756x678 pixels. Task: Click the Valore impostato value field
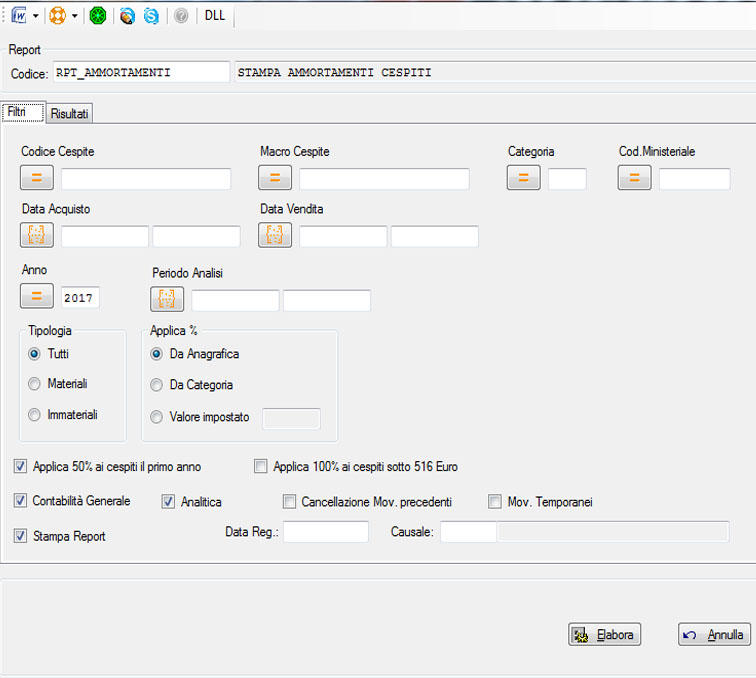pos(291,418)
